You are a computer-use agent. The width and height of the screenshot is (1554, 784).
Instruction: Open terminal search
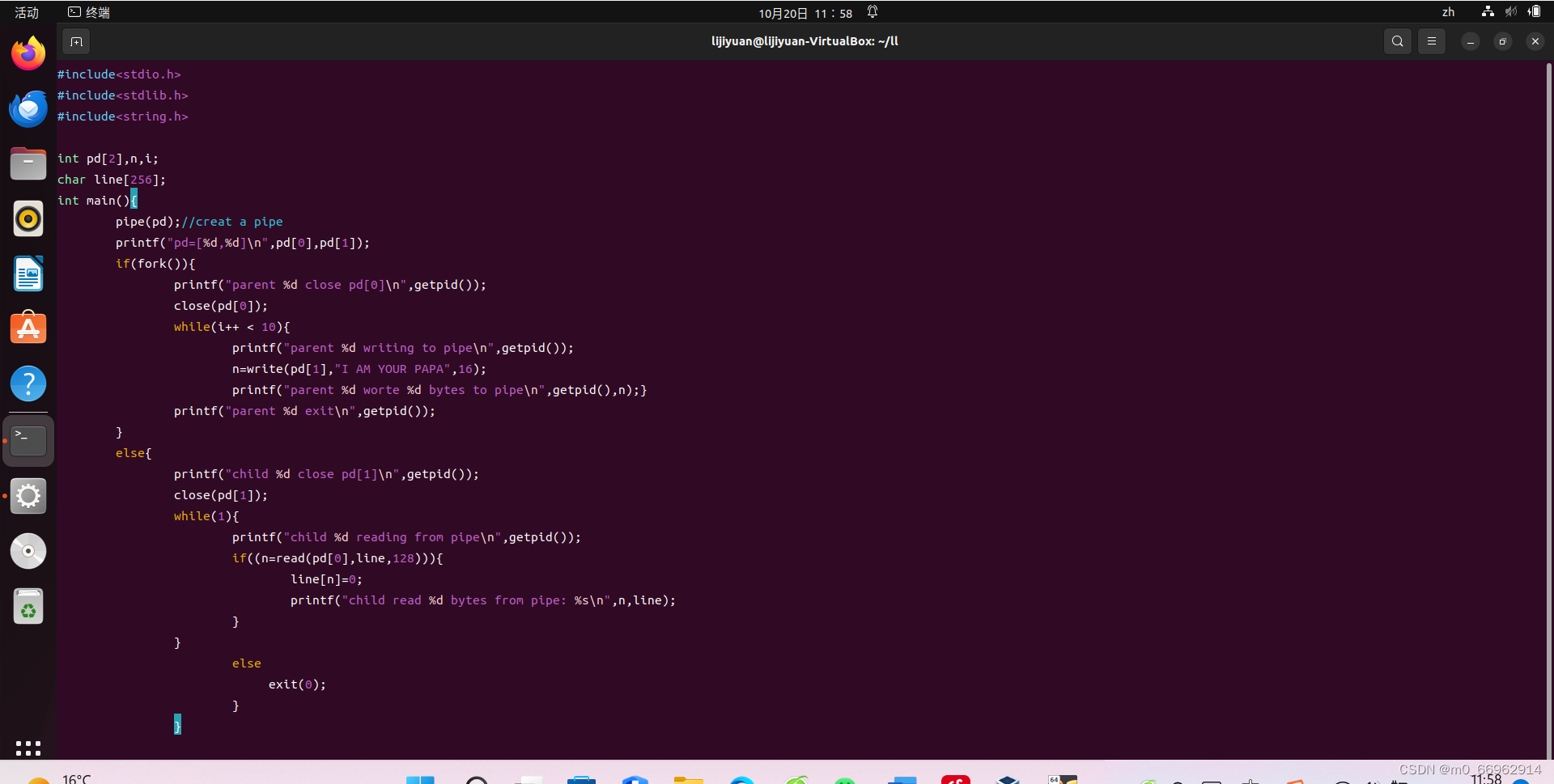(1397, 41)
